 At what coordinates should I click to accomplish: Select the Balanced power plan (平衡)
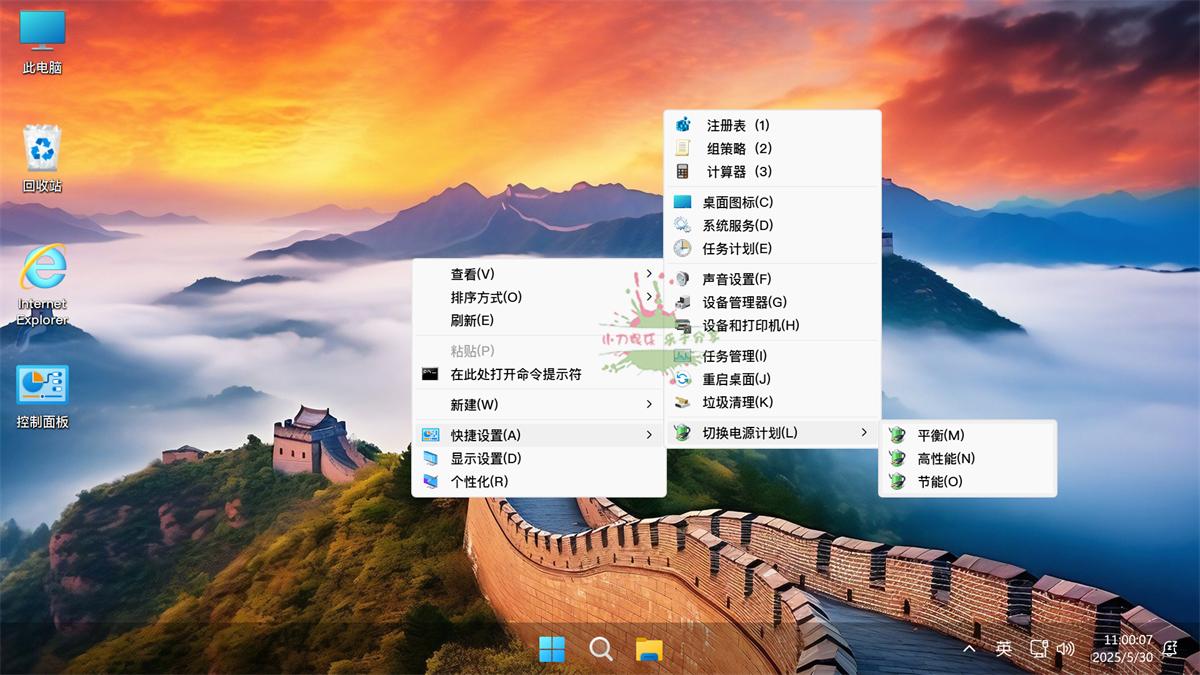940,434
